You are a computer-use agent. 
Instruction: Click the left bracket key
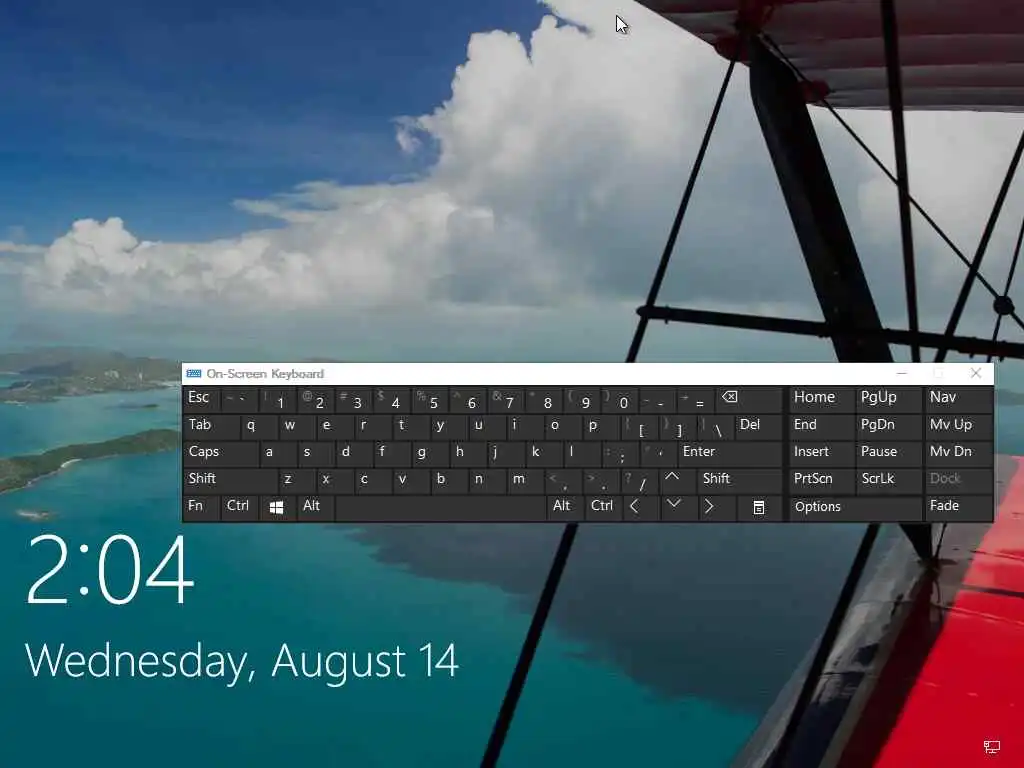tap(639, 426)
